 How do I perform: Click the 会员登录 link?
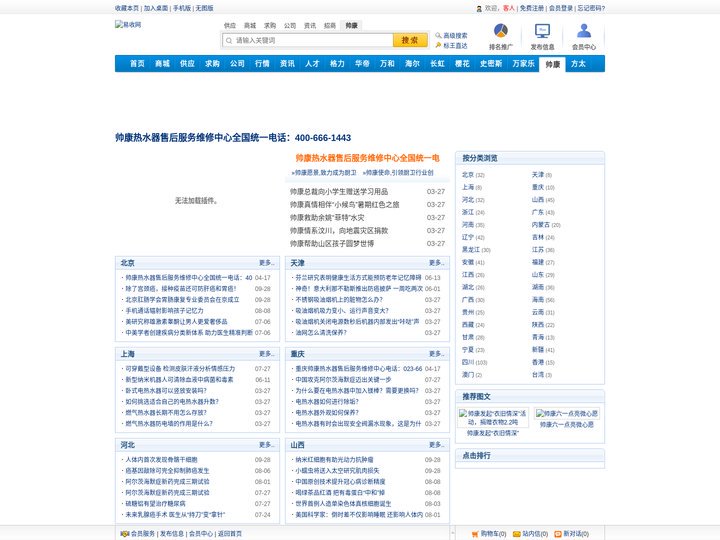tap(561, 8)
